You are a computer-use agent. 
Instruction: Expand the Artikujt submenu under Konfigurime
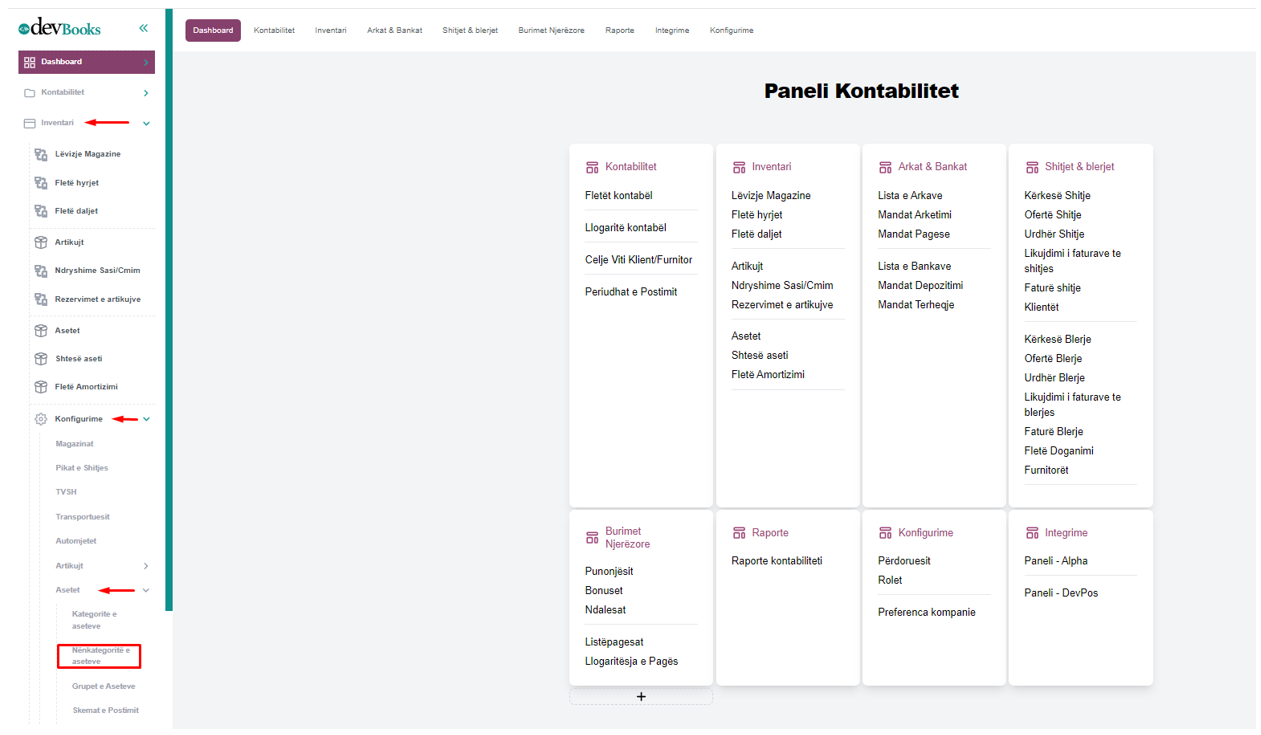(x=146, y=566)
